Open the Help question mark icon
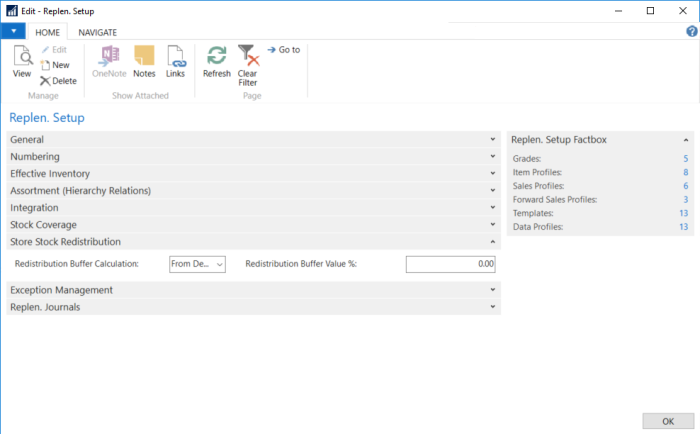 [x=691, y=32]
